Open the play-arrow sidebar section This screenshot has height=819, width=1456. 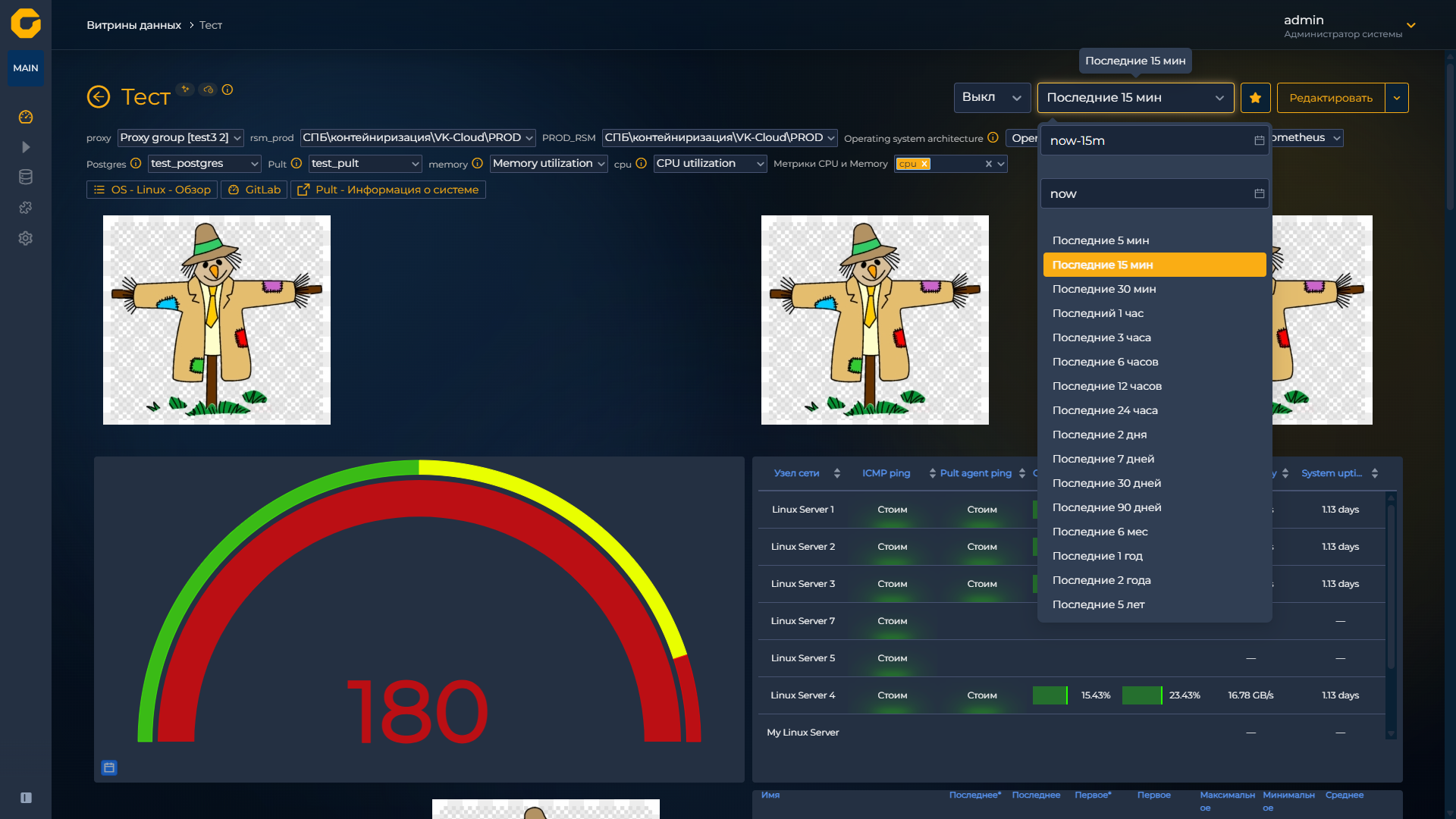26,147
